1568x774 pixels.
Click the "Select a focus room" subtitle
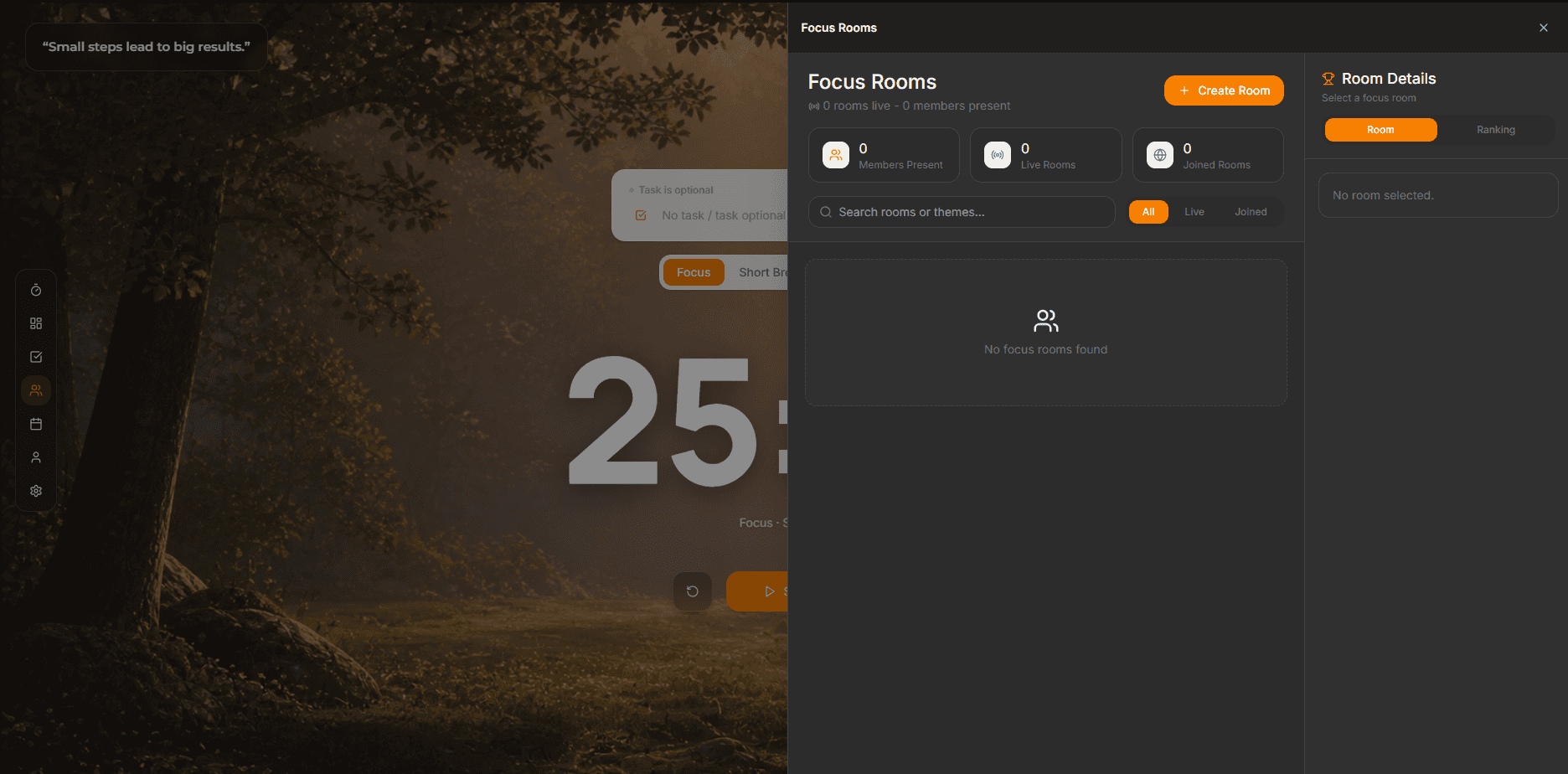point(1369,98)
